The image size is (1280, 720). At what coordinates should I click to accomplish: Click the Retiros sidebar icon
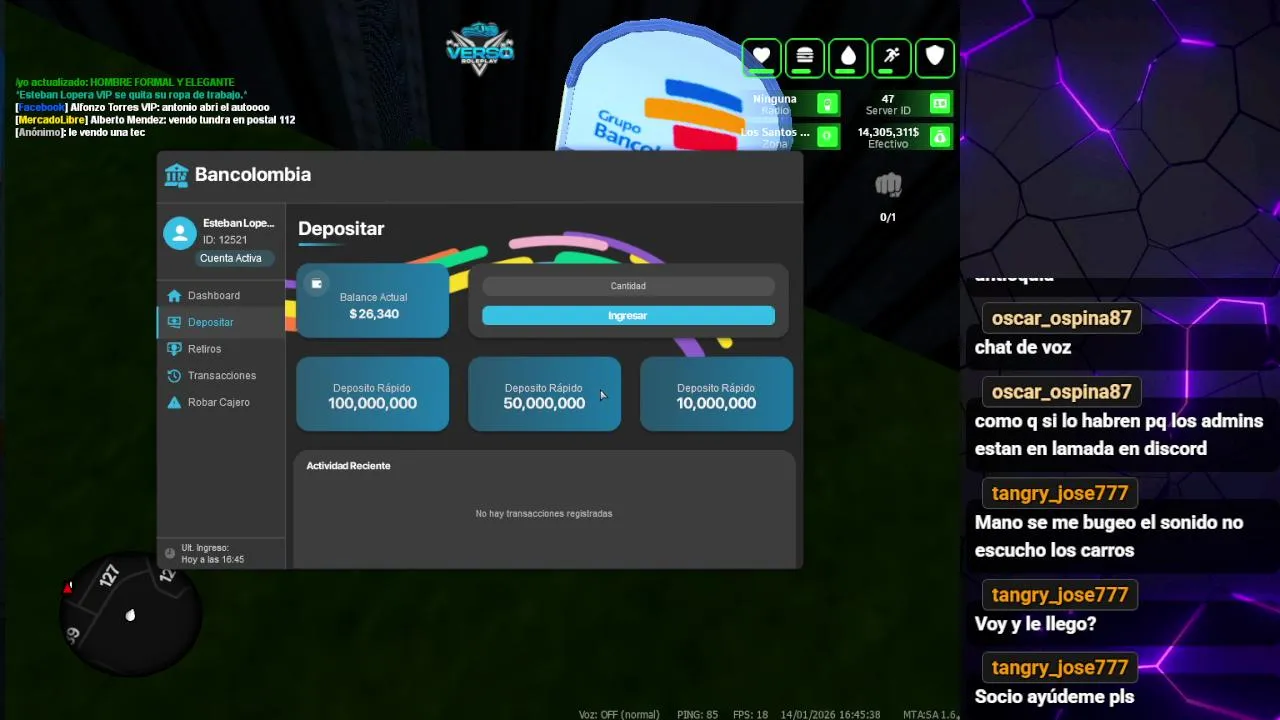tap(174, 349)
